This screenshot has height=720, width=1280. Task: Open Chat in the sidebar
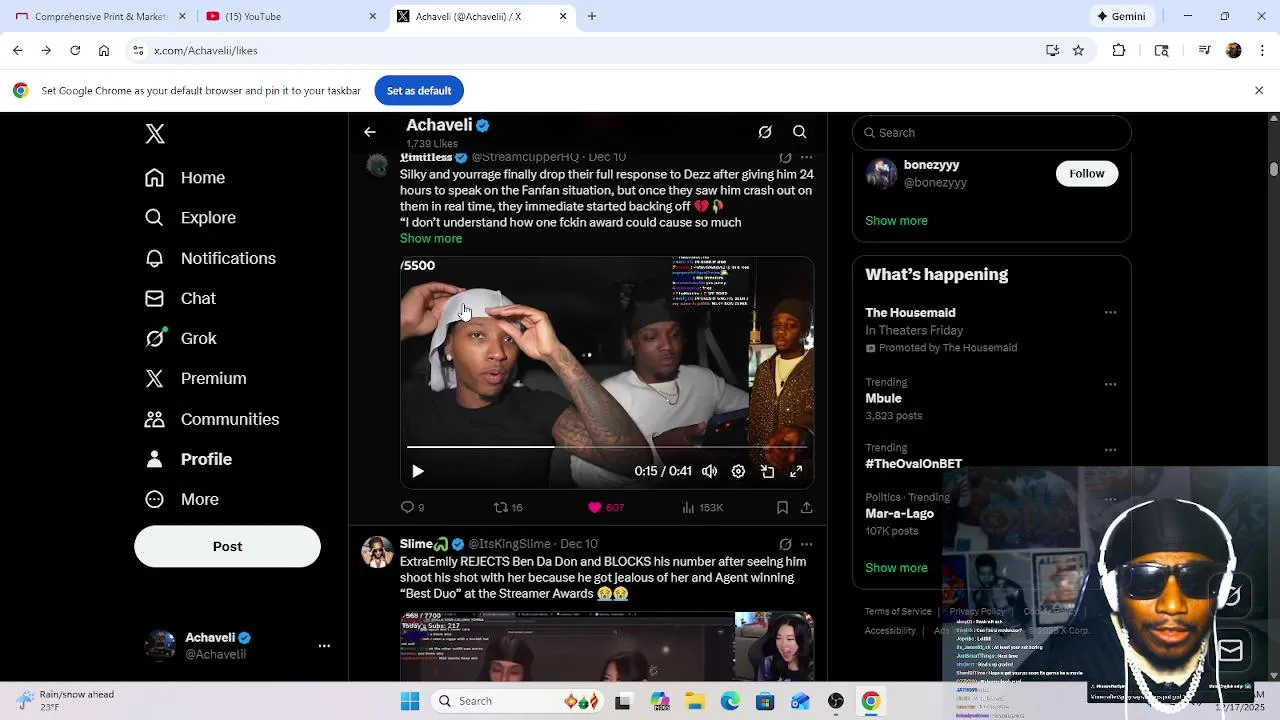click(x=180, y=298)
